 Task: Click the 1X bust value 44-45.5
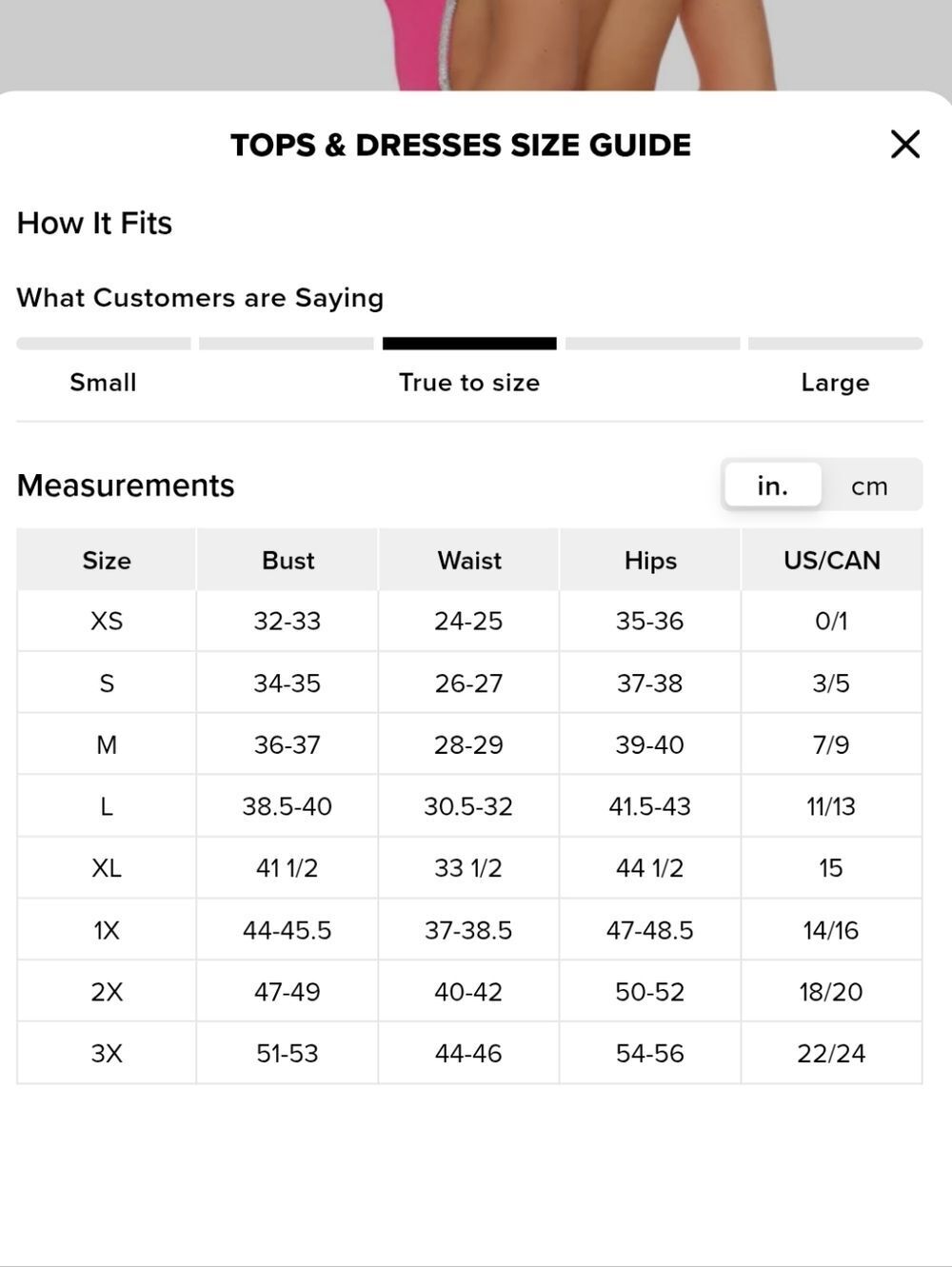(288, 930)
